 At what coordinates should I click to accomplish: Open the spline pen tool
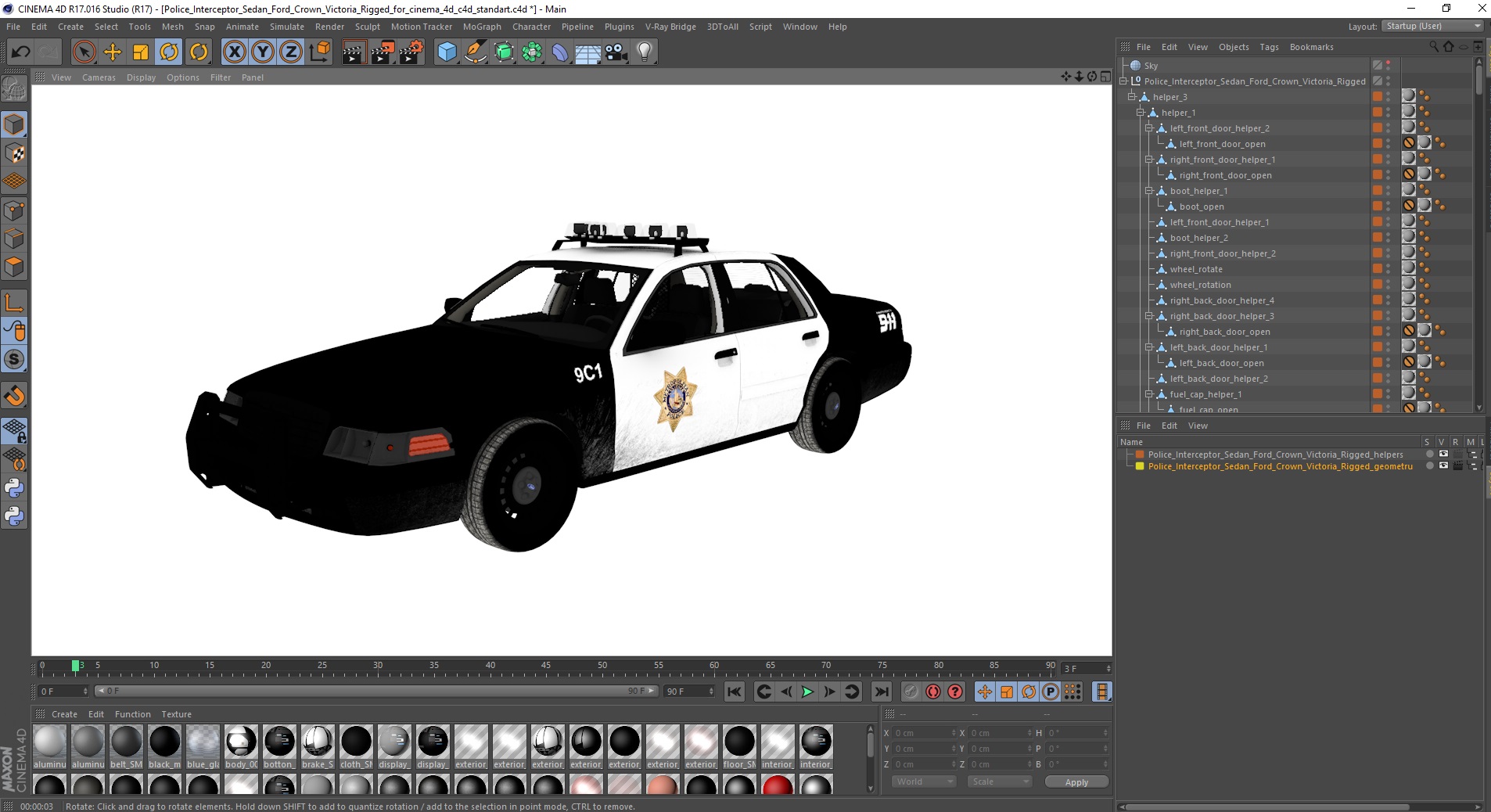coord(476,52)
